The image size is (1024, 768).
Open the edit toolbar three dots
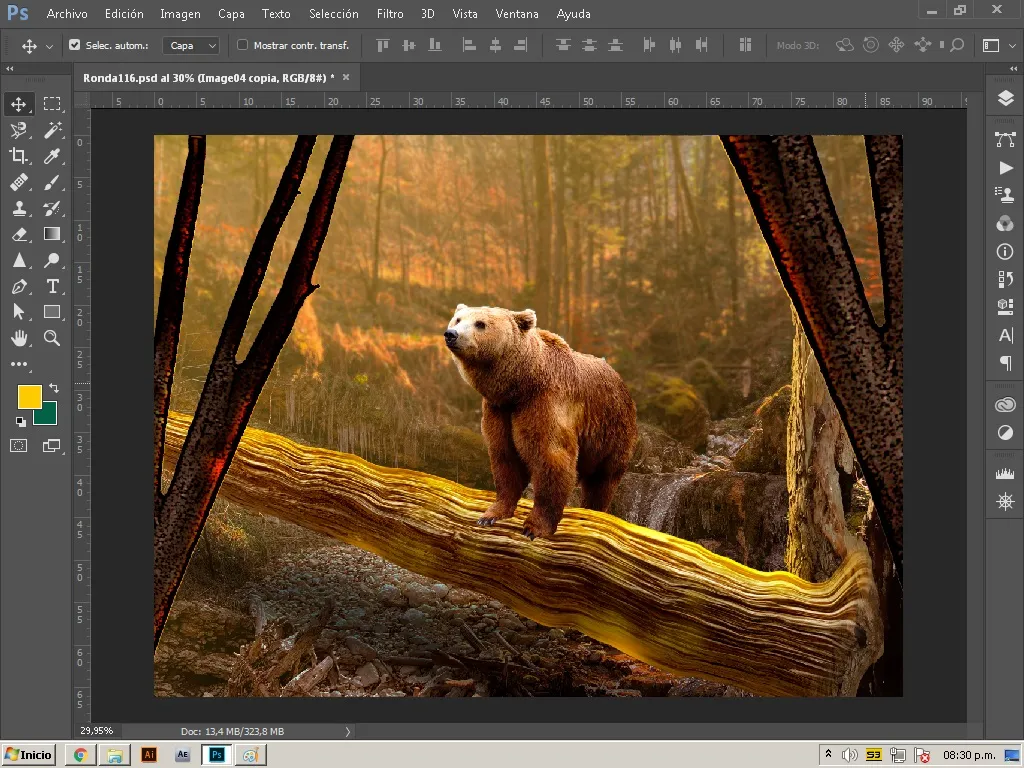(18, 364)
